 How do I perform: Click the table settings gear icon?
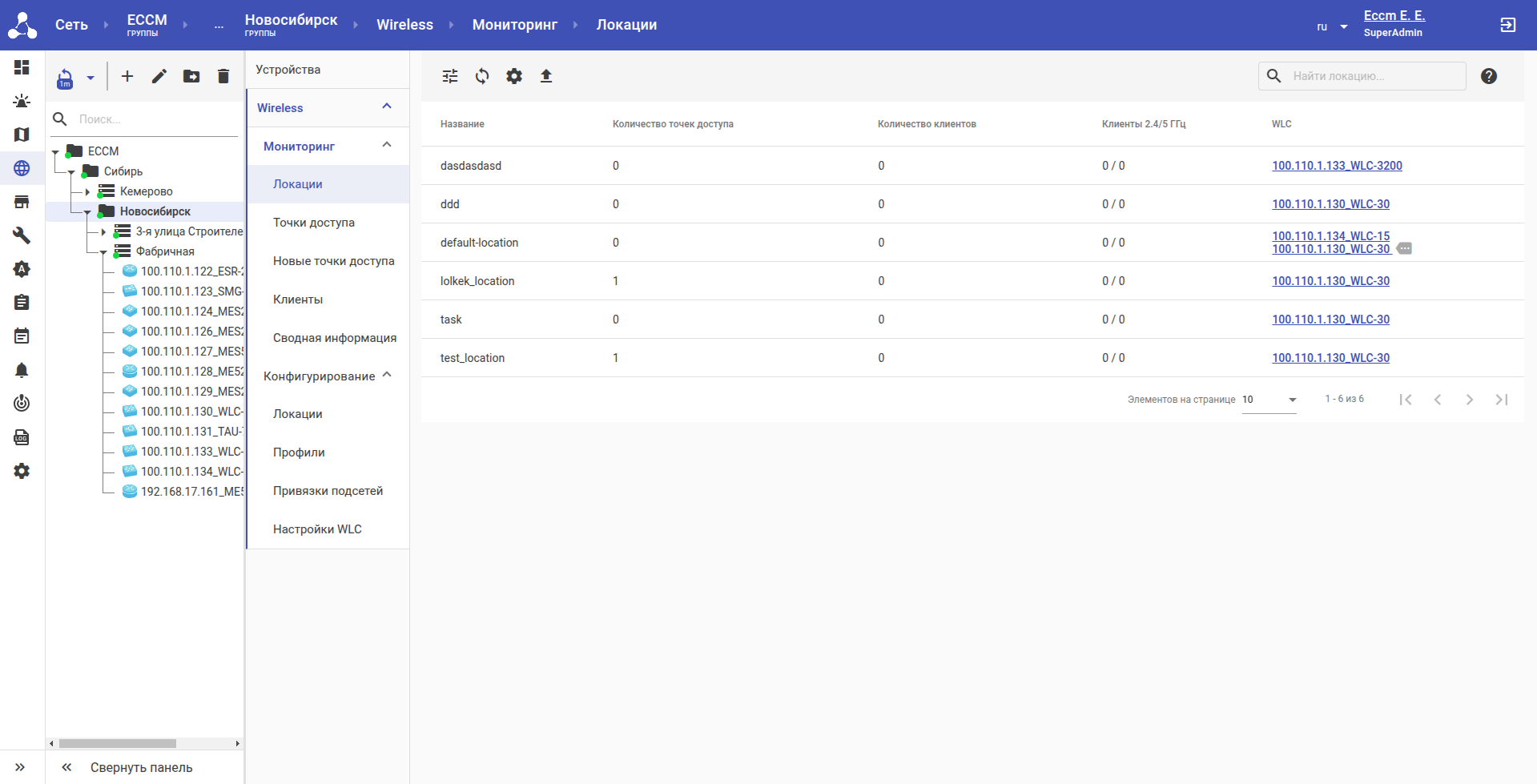[514, 76]
